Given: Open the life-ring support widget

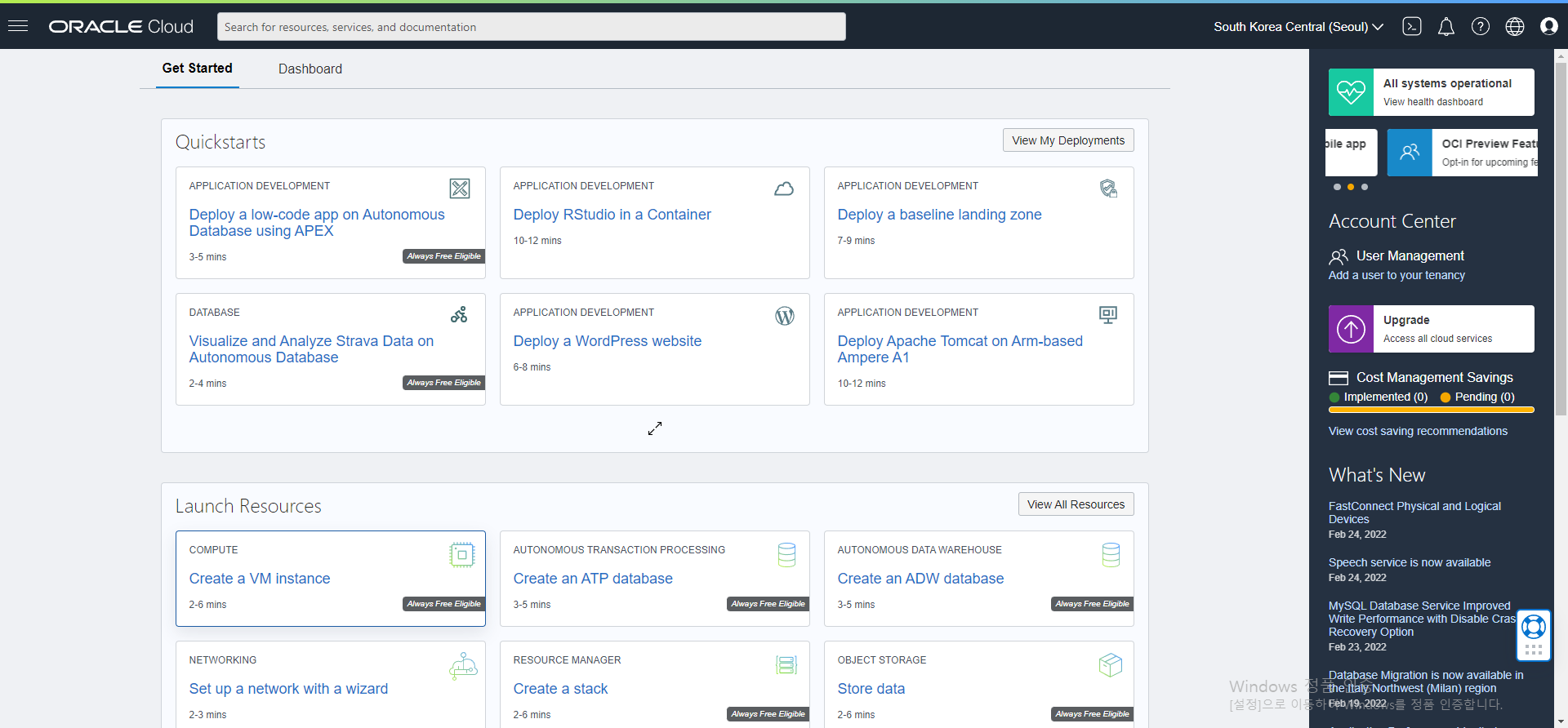Looking at the screenshot, I should [1534, 627].
